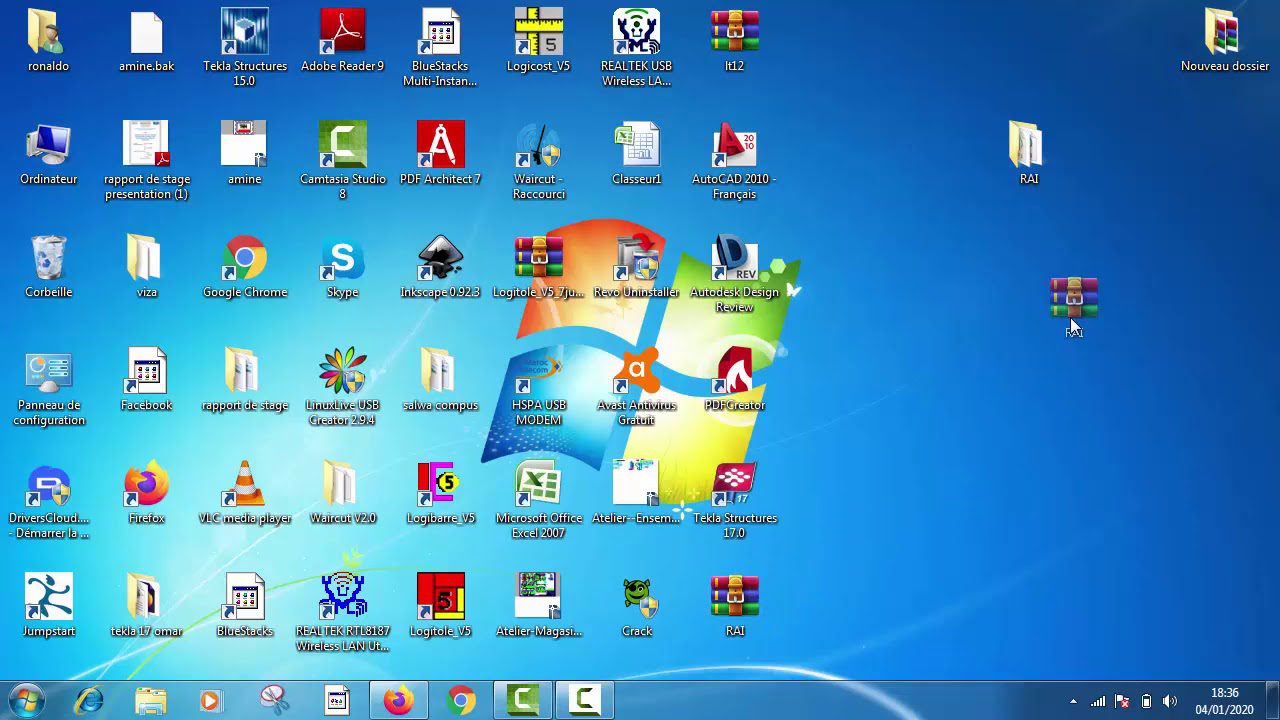This screenshot has width=1280, height=720.
Task: Switch to Firefox in the taskbar
Action: (398, 700)
